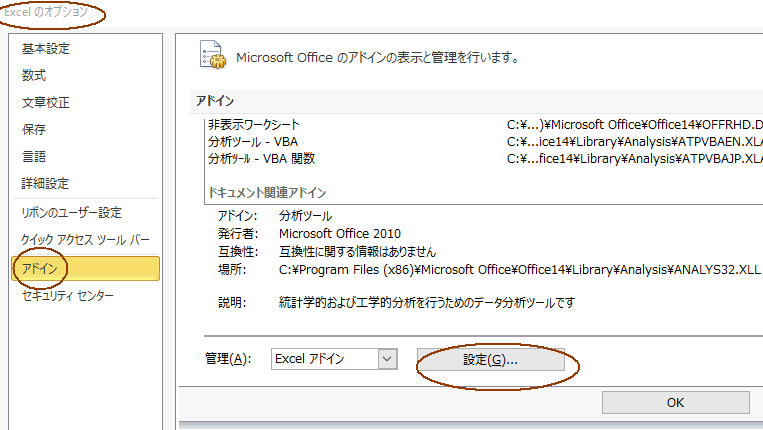The height and width of the screenshot is (430, 763).
Task: Select クイック アクセス ツール バー category
Action: pyautogui.click(x=85, y=240)
